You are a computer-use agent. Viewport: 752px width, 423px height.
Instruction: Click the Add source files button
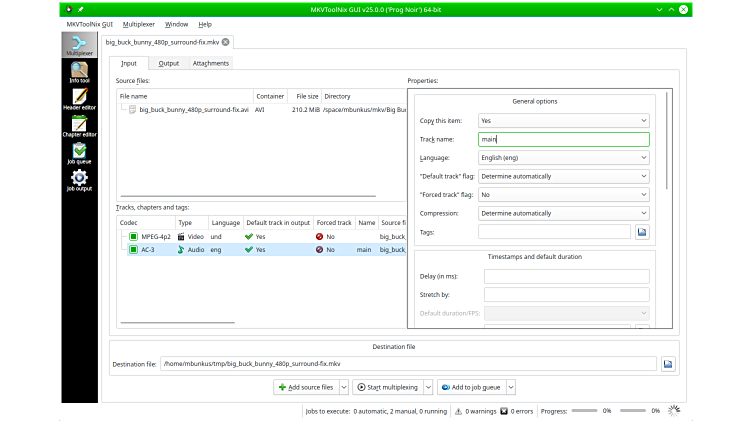[306, 387]
